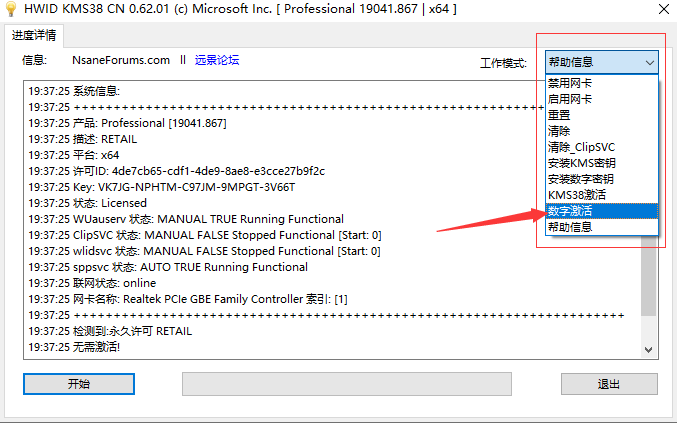Choose 清除 option in the dropdown
This screenshot has width=677, height=423.
[x=559, y=131]
